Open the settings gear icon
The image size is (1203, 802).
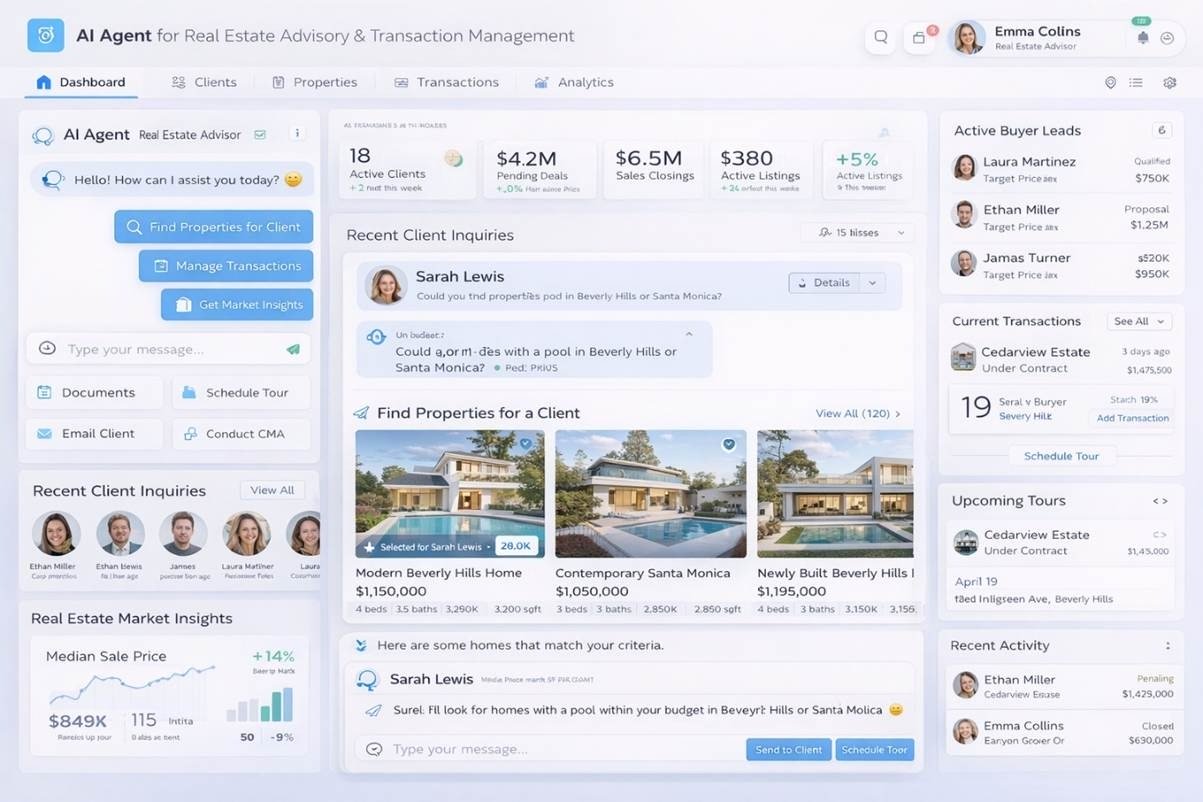1169,83
